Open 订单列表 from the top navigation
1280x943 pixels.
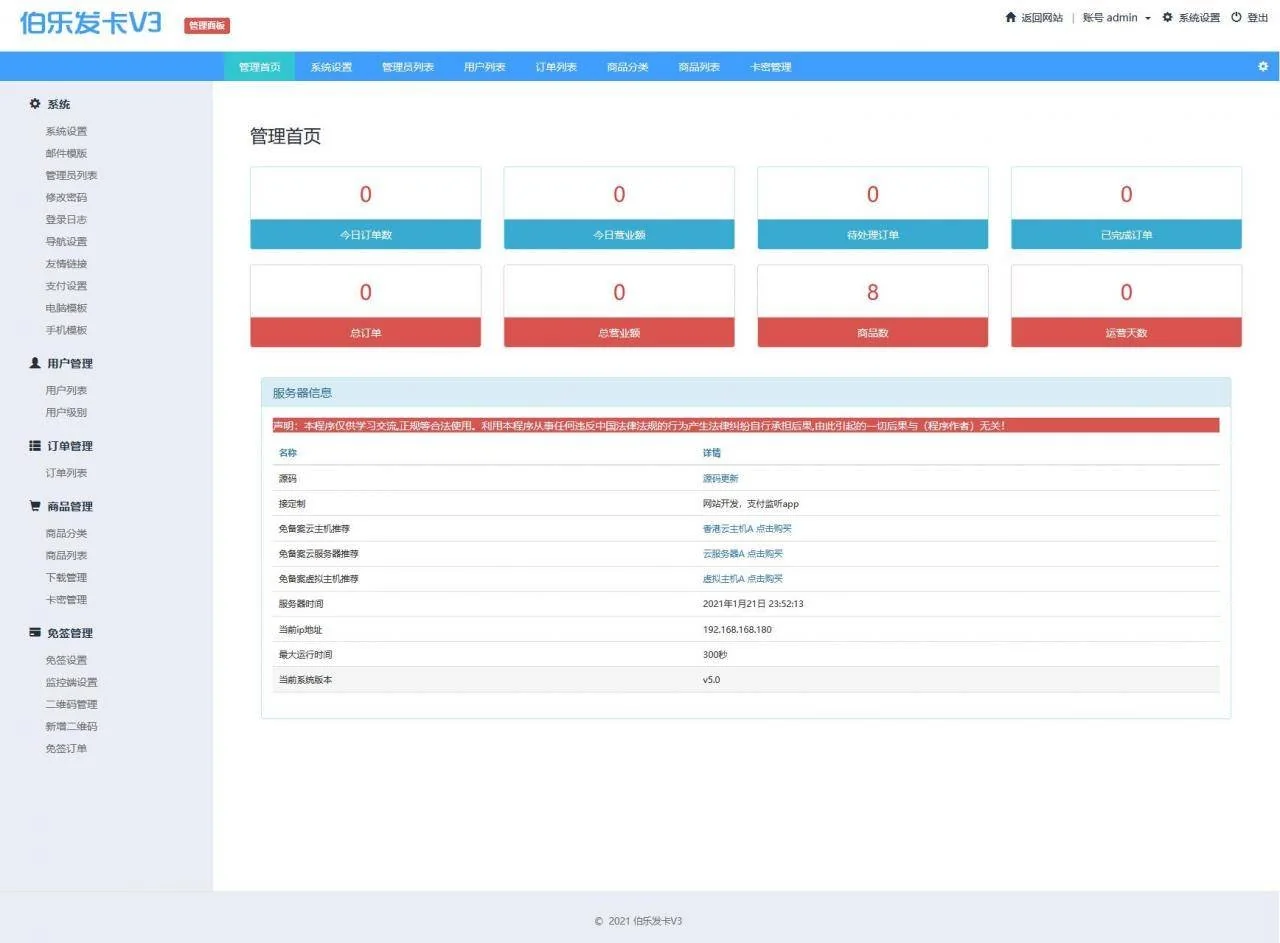coord(555,66)
